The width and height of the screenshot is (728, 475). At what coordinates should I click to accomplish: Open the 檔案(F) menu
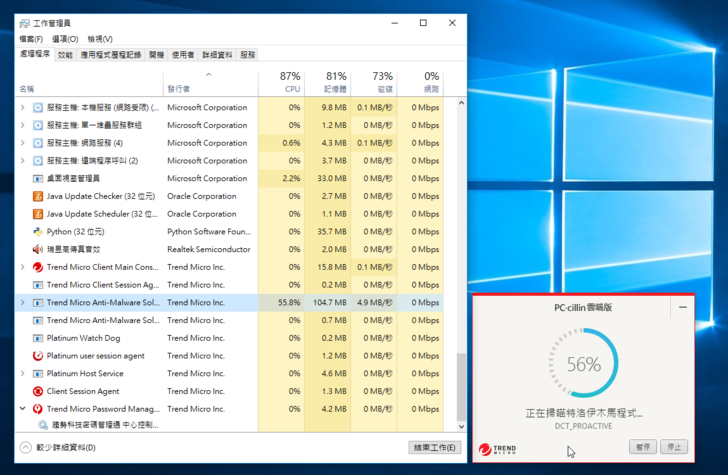point(33,39)
